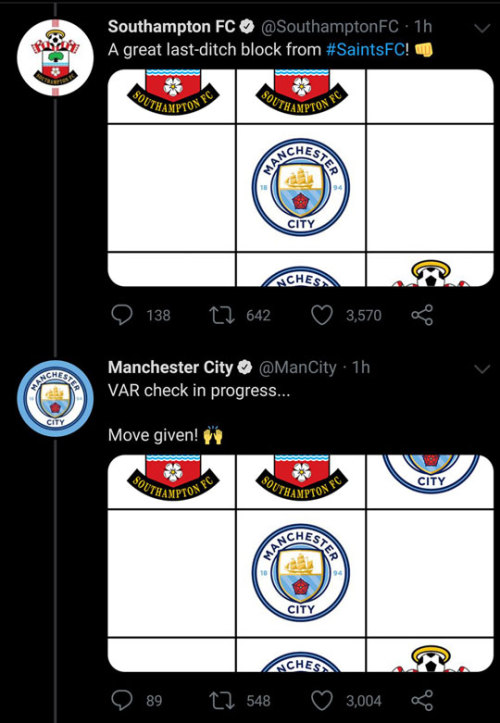Screen dimensions: 500x723
Task: Share the Manchester City tweet
Action: [x=422, y=701]
